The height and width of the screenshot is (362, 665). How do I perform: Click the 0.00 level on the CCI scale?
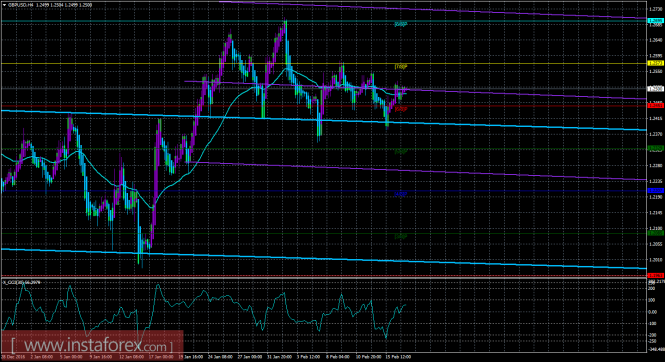click(x=653, y=312)
